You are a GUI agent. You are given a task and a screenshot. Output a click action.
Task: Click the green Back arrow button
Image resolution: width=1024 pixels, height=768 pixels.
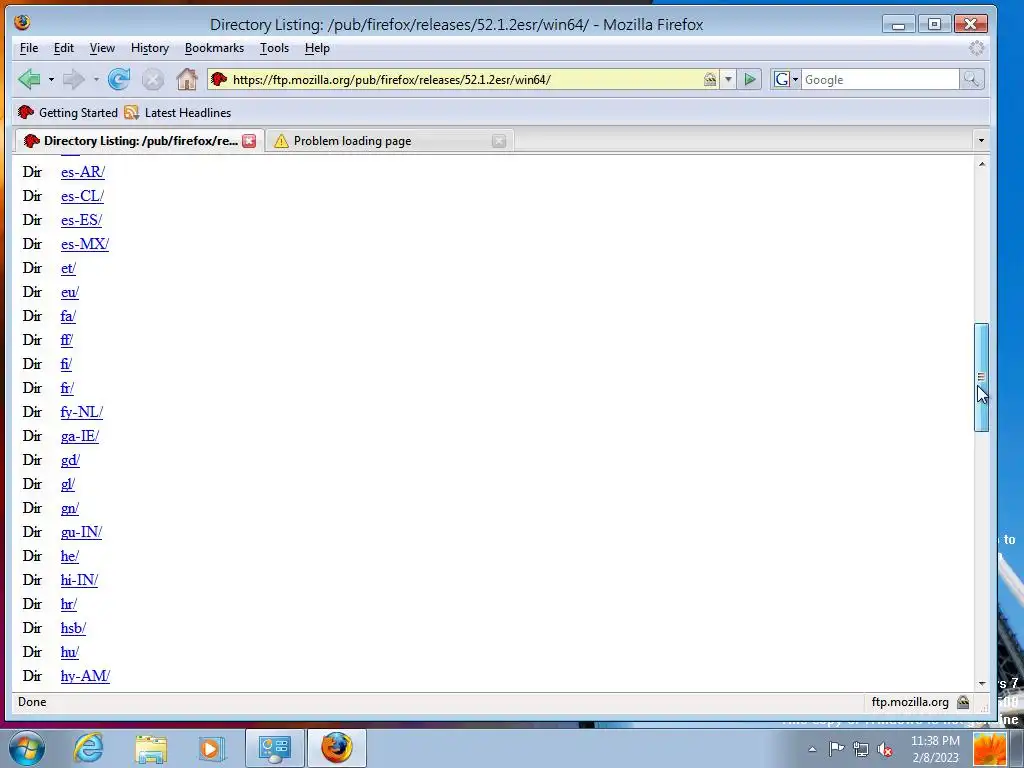[29, 80]
